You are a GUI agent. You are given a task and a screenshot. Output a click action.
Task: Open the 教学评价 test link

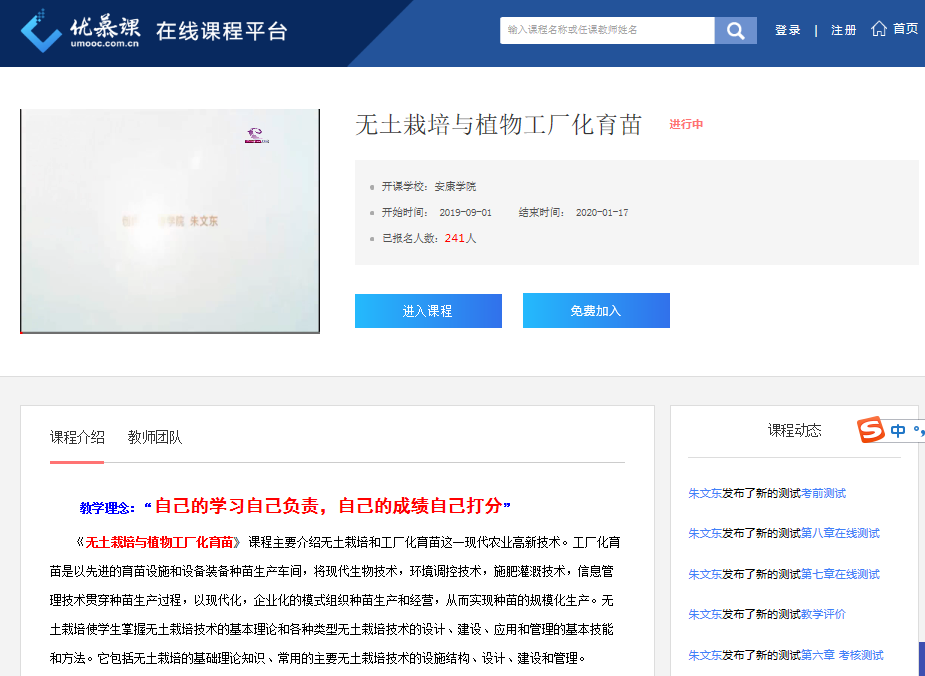coord(823,614)
